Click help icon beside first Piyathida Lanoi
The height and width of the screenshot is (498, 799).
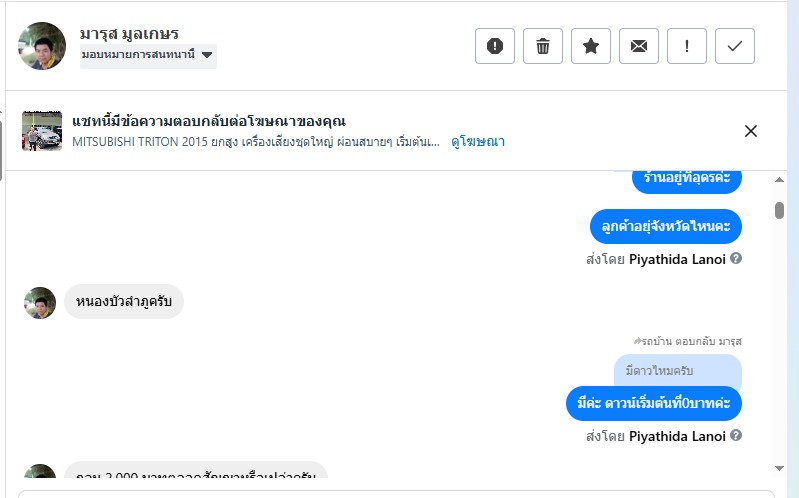click(x=736, y=259)
